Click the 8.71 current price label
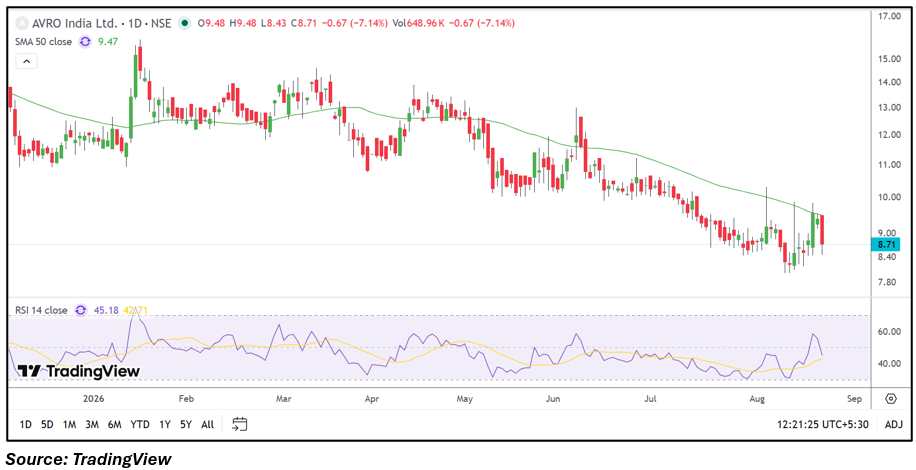The image size is (916, 470). (x=886, y=244)
